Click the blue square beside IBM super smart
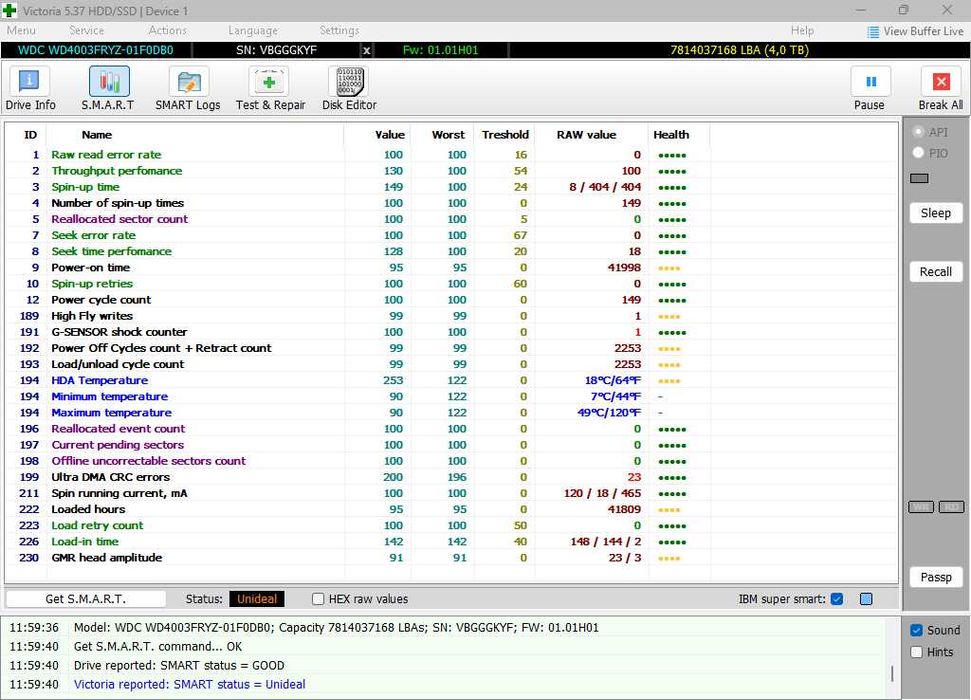 [866, 599]
